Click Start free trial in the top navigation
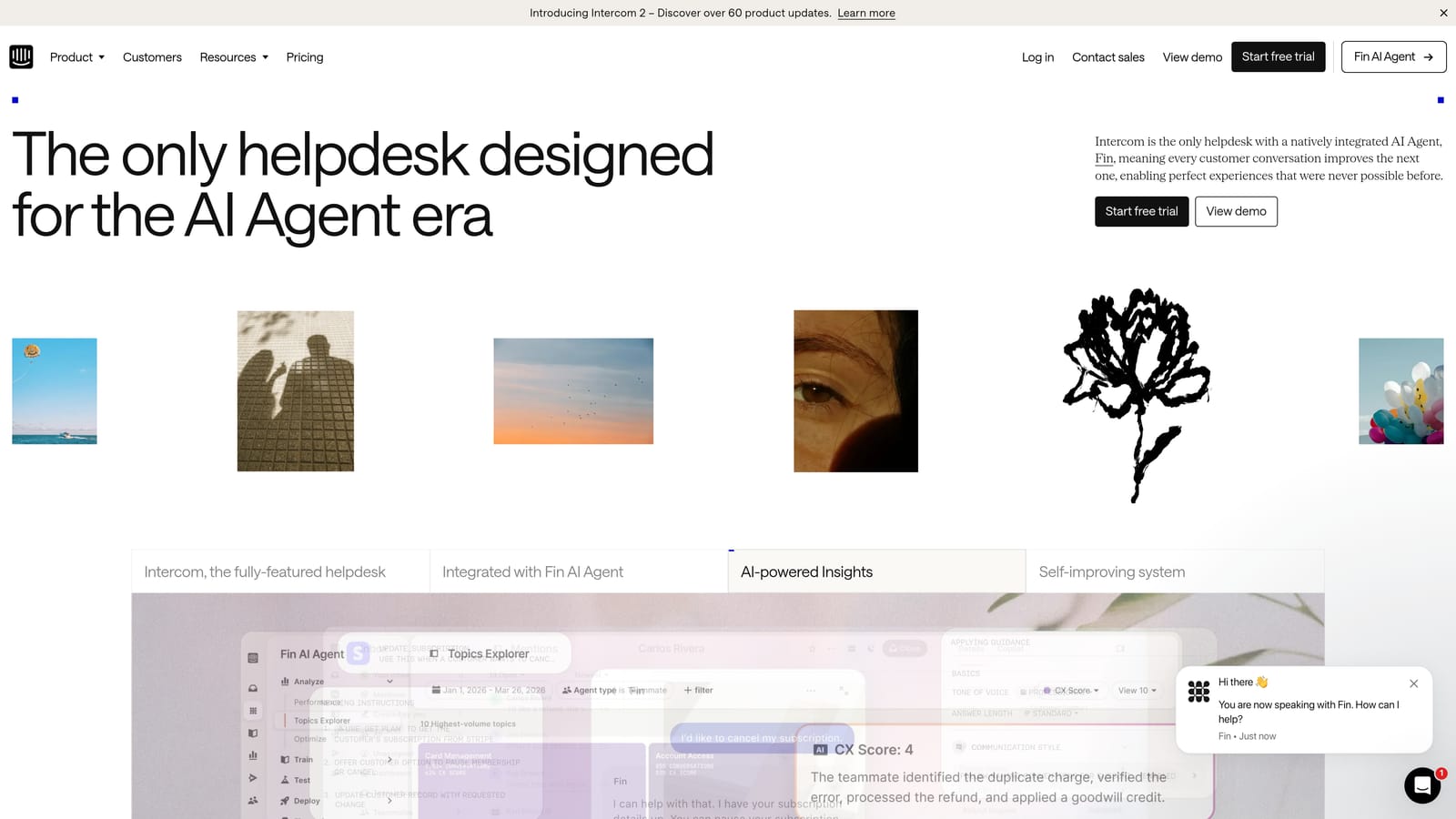 pyautogui.click(x=1278, y=56)
